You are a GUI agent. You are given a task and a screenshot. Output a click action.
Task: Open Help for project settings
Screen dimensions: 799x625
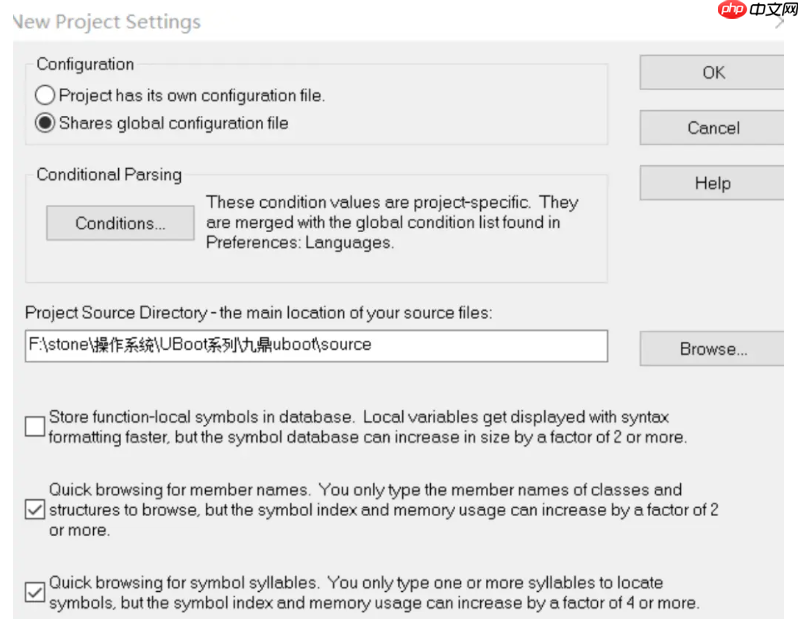coord(713,184)
